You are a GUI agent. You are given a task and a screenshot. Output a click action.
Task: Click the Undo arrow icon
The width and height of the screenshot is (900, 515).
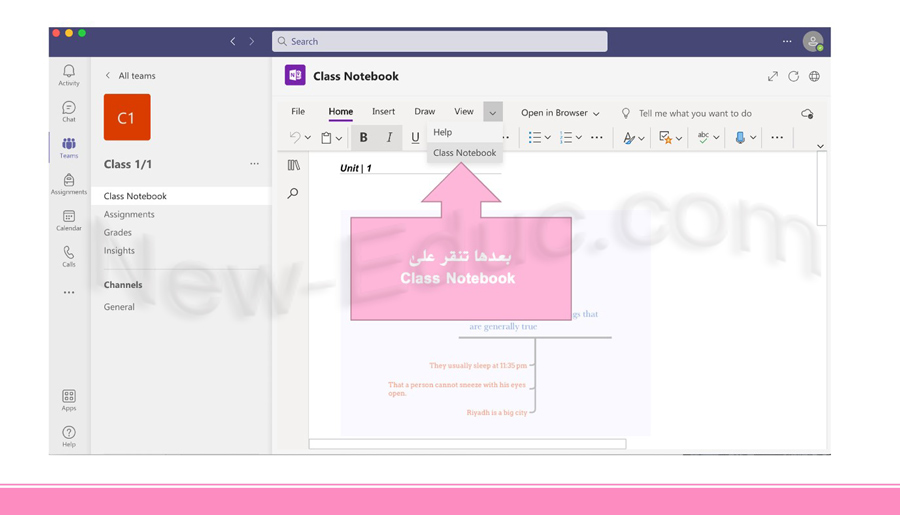pyautogui.click(x=295, y=137)
